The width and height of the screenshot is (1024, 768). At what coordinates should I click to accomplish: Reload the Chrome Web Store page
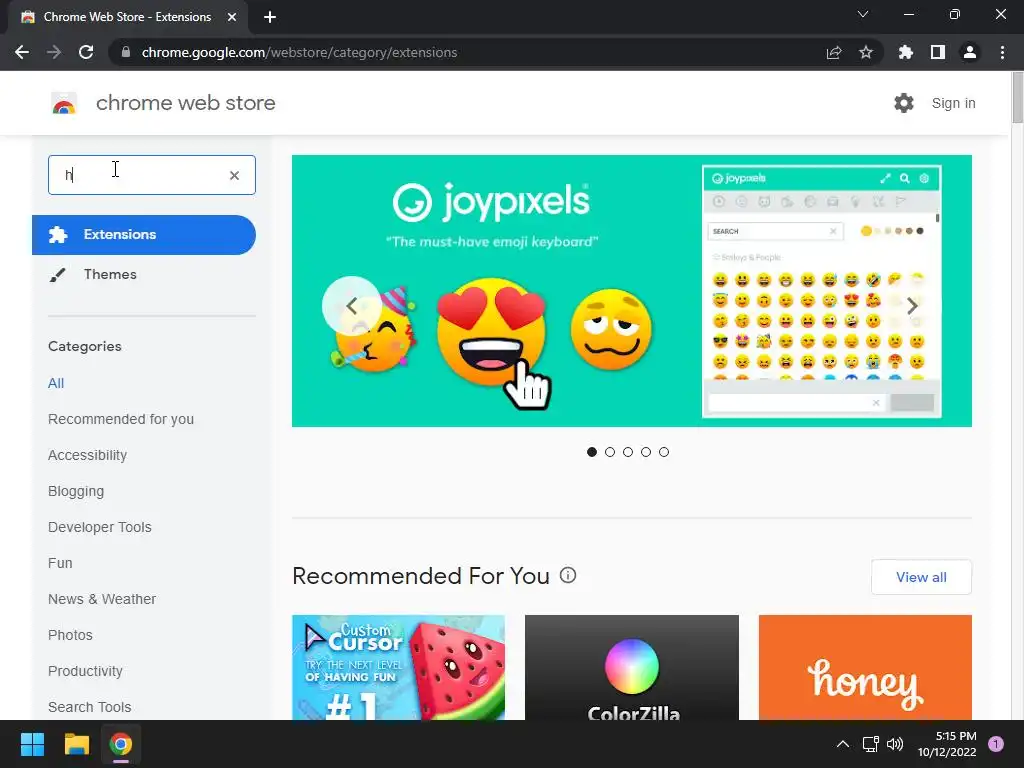click(86, 52)
